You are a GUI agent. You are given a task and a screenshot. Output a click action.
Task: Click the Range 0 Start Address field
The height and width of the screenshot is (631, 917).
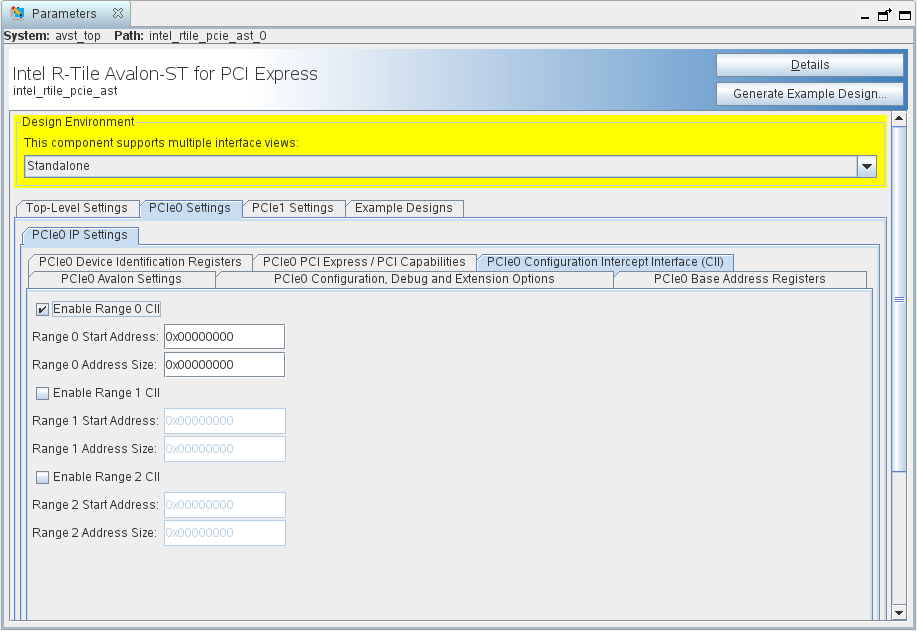[225, 337]
